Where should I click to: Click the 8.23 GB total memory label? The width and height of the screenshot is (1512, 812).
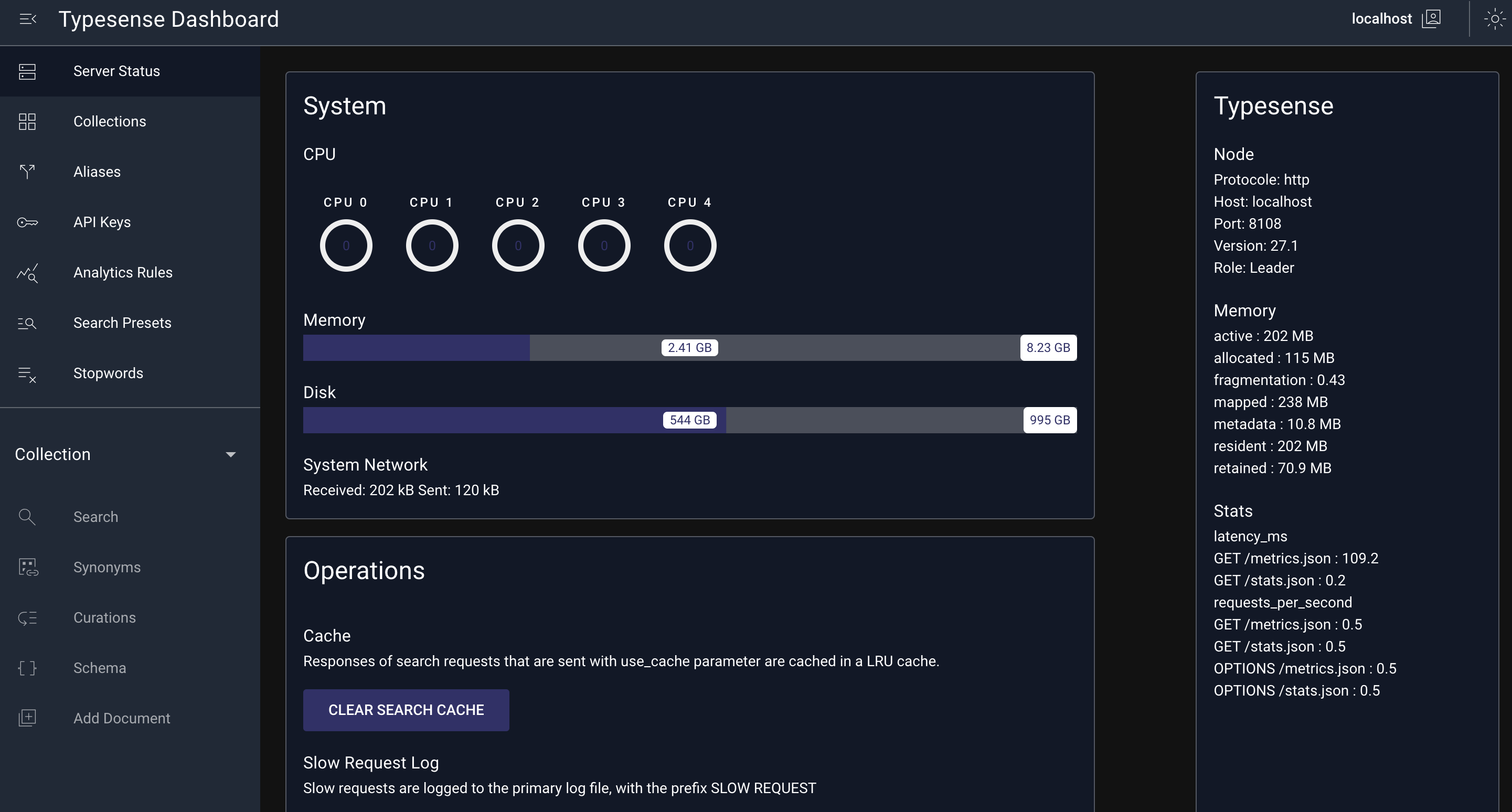point(1048,348)
